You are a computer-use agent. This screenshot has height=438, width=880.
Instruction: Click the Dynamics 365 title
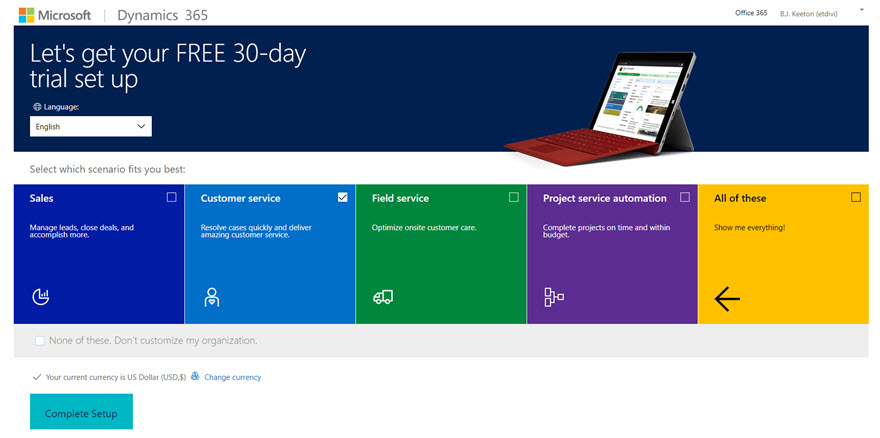click(x=162, y=15)
